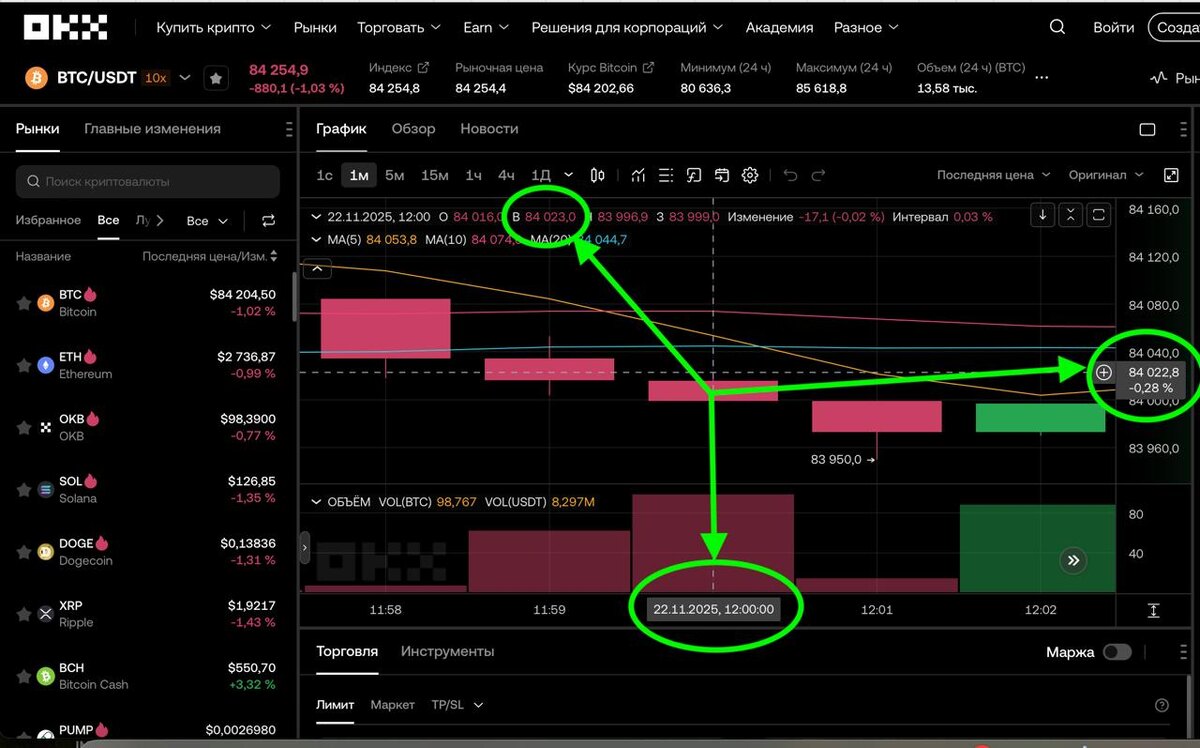This screenshot has height=748, width=1200.
Task: Favorite the Ethereum row star
Action: click(24, 365)
